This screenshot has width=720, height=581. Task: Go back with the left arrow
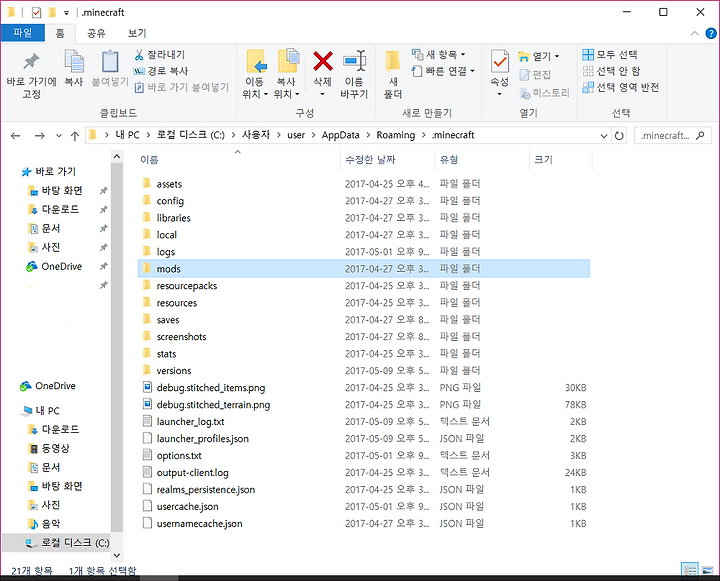(x=16, y=135)
